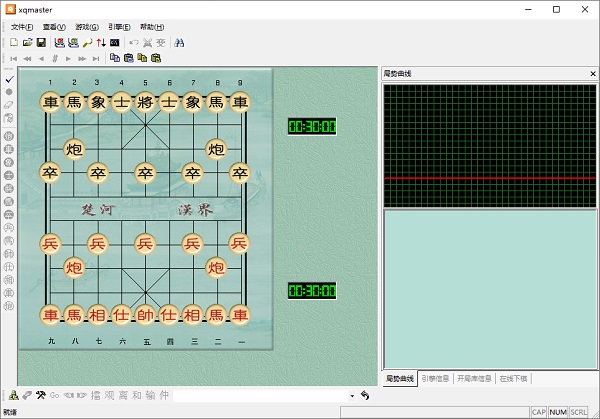Screen dimensions: 600x419
Task: Select the red center 兵 pawn
Action: coord(145,244)
